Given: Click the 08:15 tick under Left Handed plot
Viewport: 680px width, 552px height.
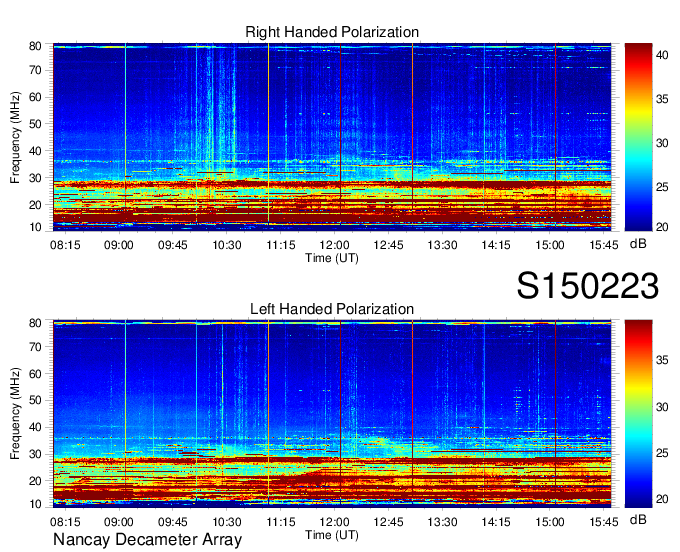Looking at the screenshot, I should (x=65, y=522).
